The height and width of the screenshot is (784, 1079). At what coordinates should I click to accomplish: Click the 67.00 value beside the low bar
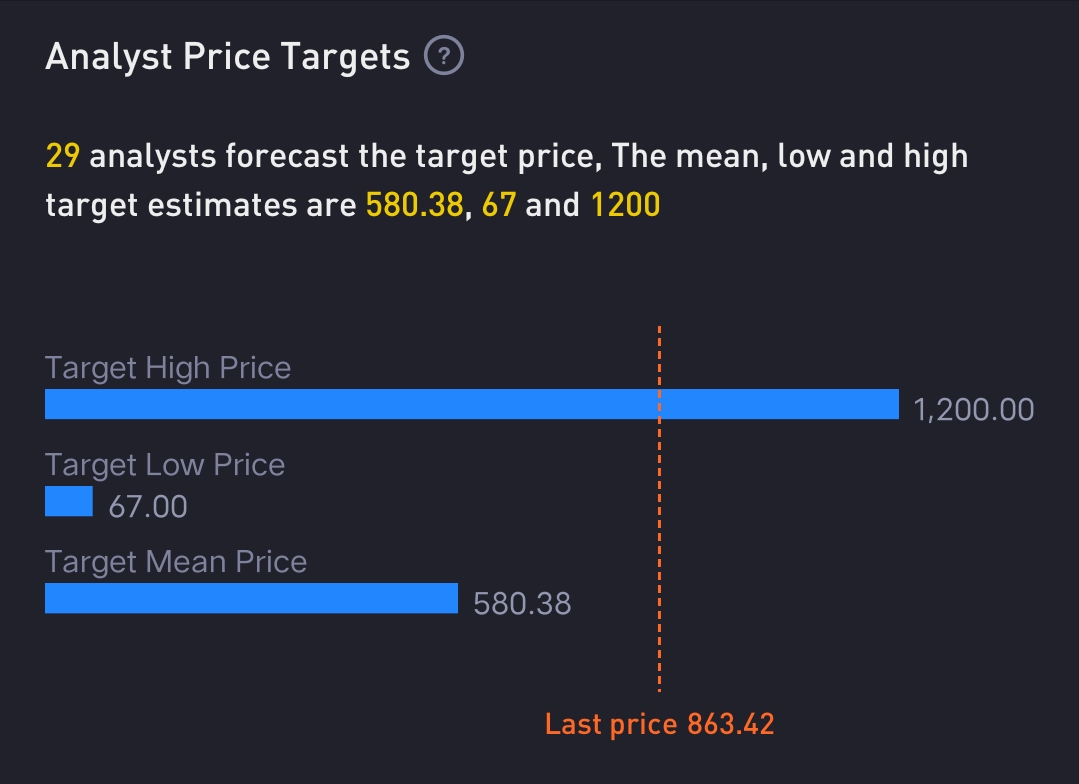(x=148, y=506)
